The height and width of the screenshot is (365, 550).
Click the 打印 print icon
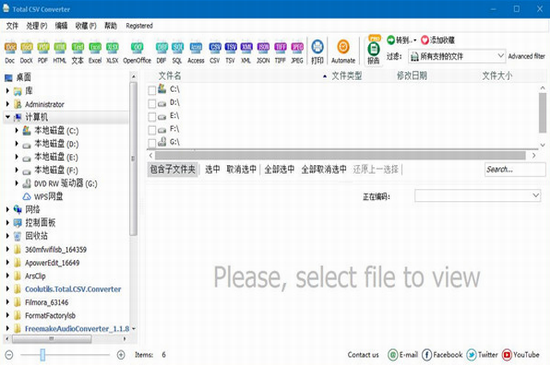click(x=317, y=52)
